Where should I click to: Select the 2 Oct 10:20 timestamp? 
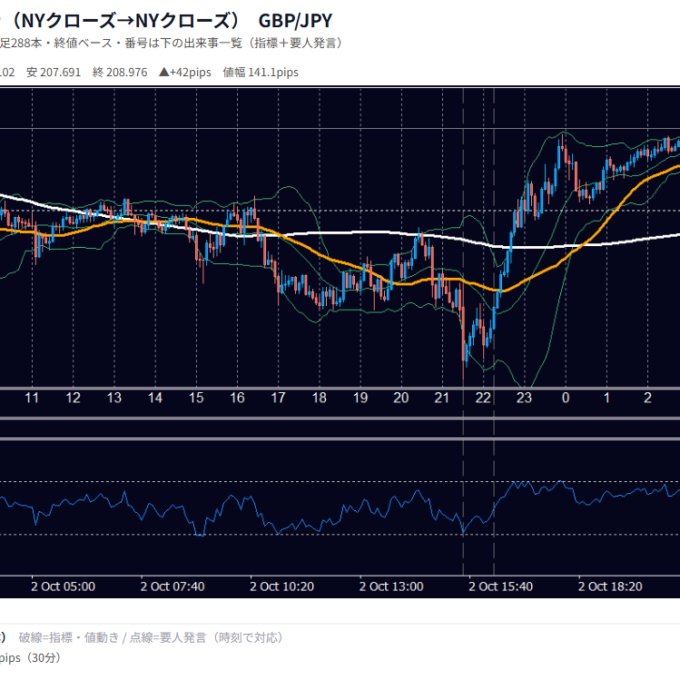pos(282,587)
